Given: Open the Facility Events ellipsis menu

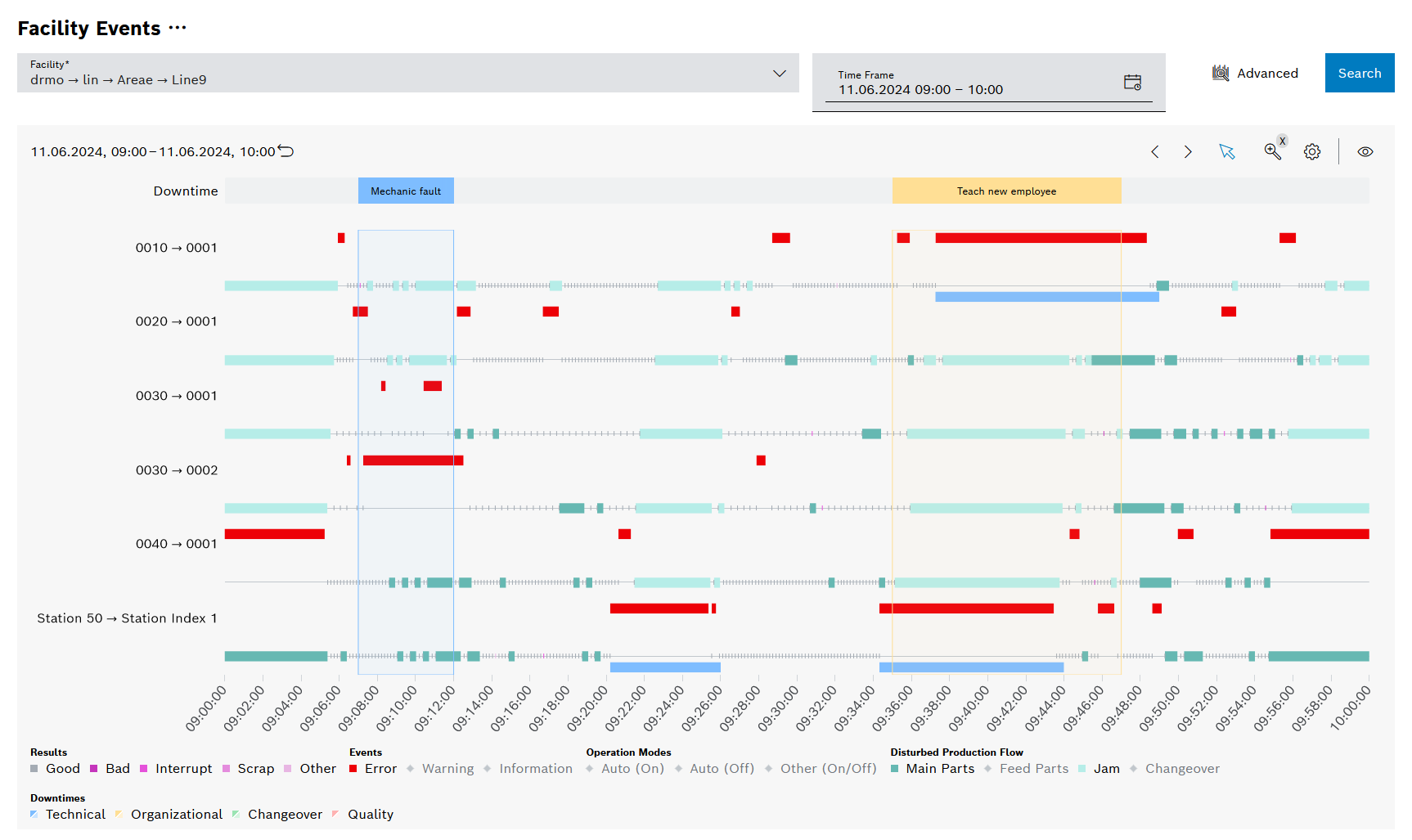Looking at the screenshot, I should (179, 27).
